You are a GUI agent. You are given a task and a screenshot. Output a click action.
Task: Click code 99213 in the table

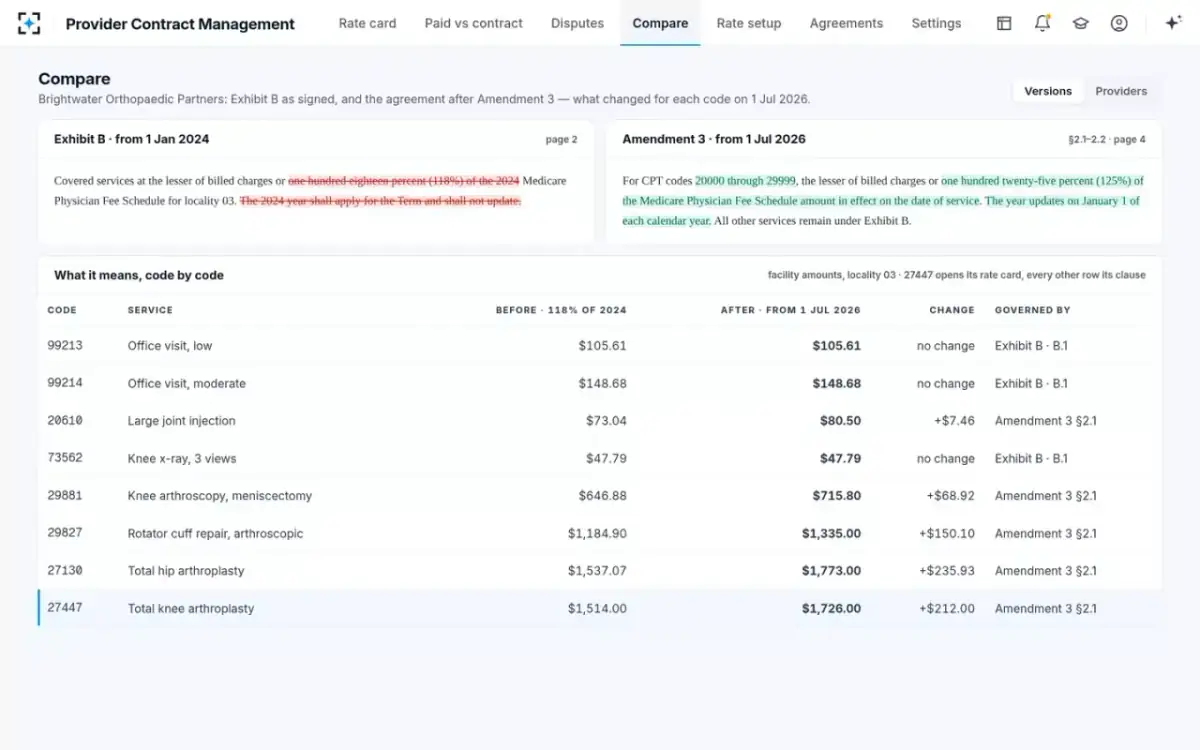click(x=65, y=346)
